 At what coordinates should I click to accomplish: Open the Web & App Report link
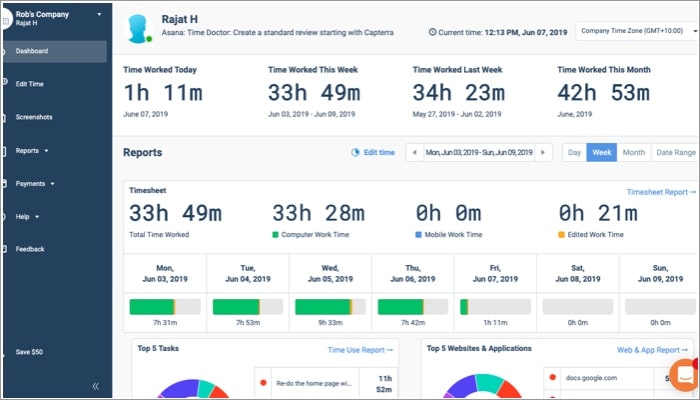click(653, 350)
